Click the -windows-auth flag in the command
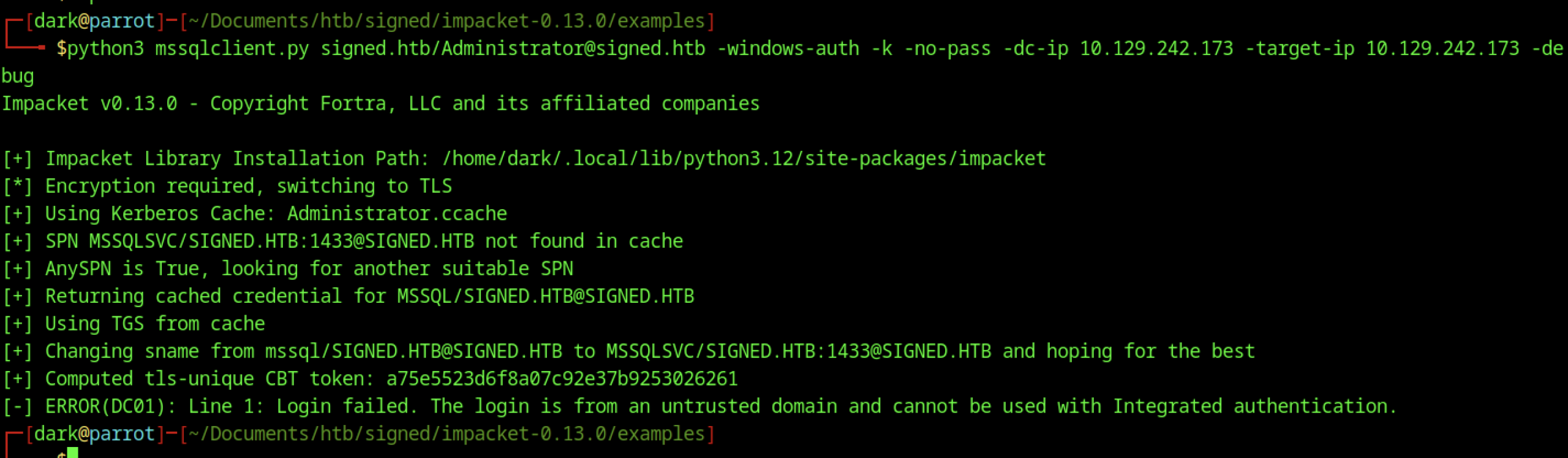Screen dimensions: 1568x458 [788, 48]
